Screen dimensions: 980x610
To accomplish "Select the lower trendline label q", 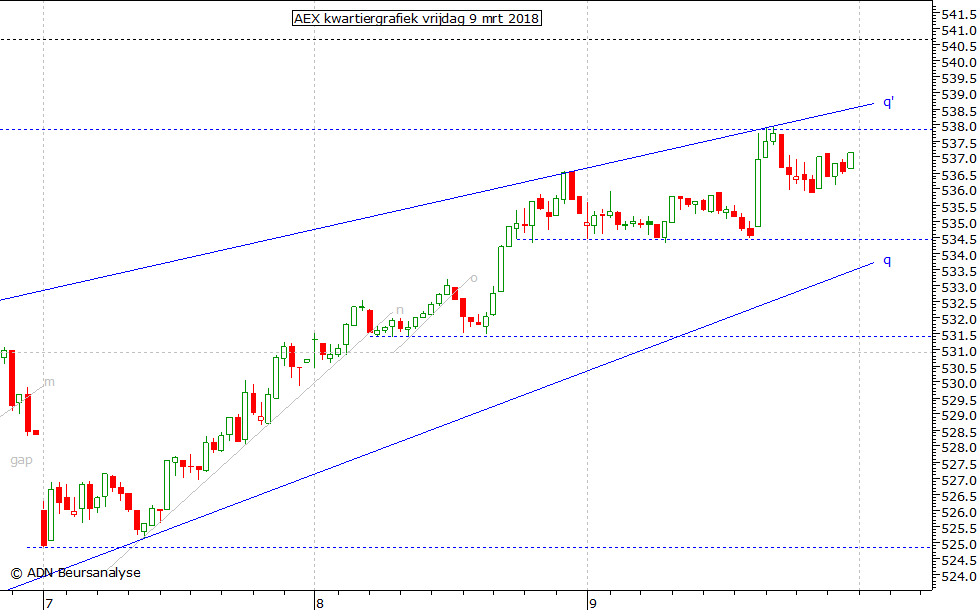I will pos(887,261).
